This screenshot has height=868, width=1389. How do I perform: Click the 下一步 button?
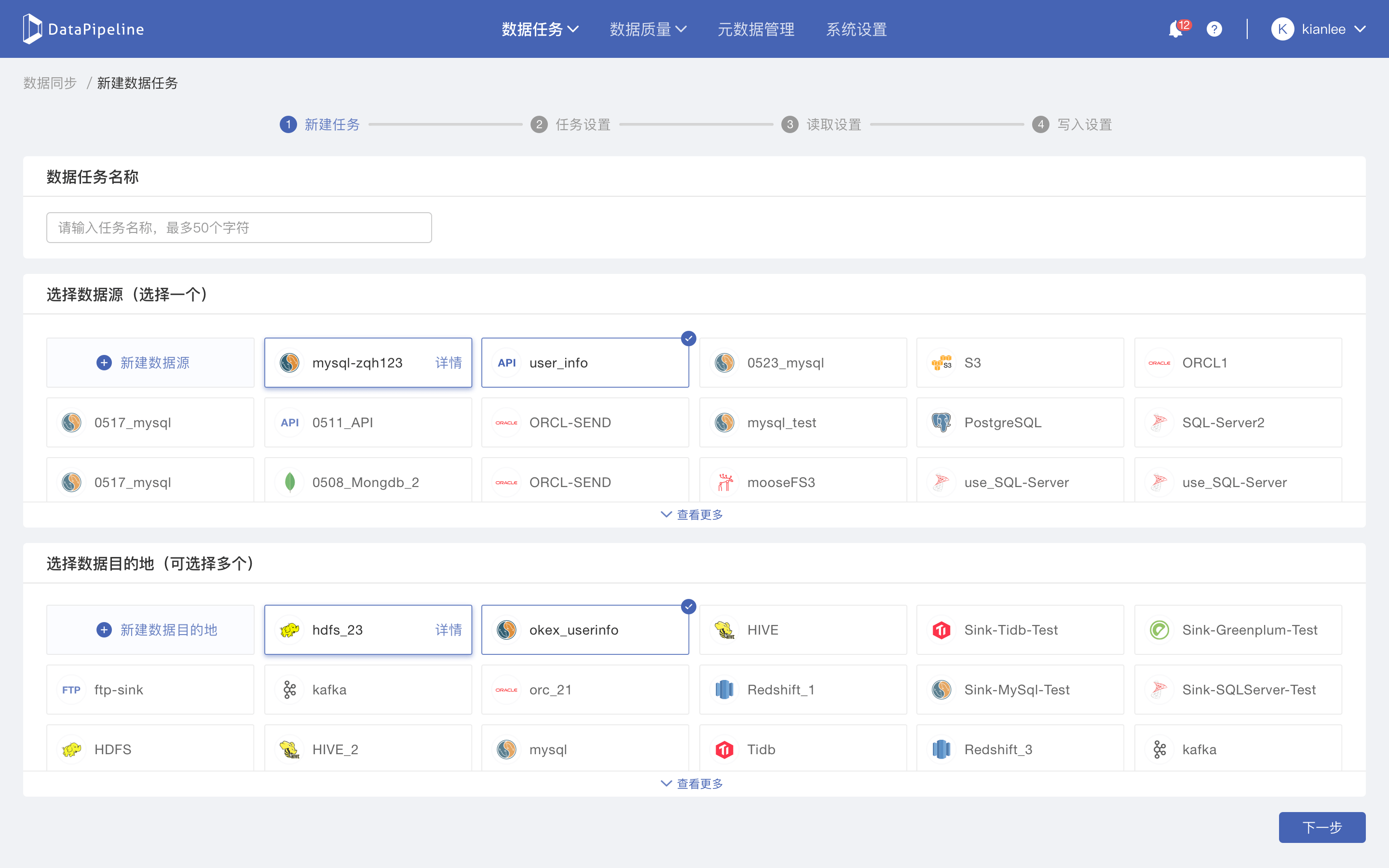pos(1321,827)
